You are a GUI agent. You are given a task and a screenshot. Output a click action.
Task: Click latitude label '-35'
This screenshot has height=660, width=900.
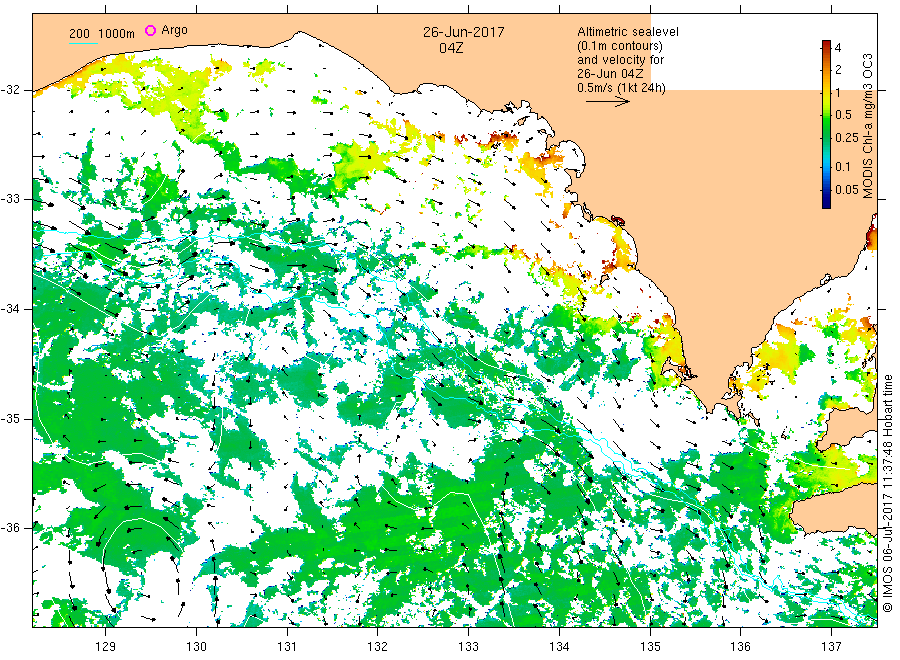pyautogui.click(x=10, y=418)
